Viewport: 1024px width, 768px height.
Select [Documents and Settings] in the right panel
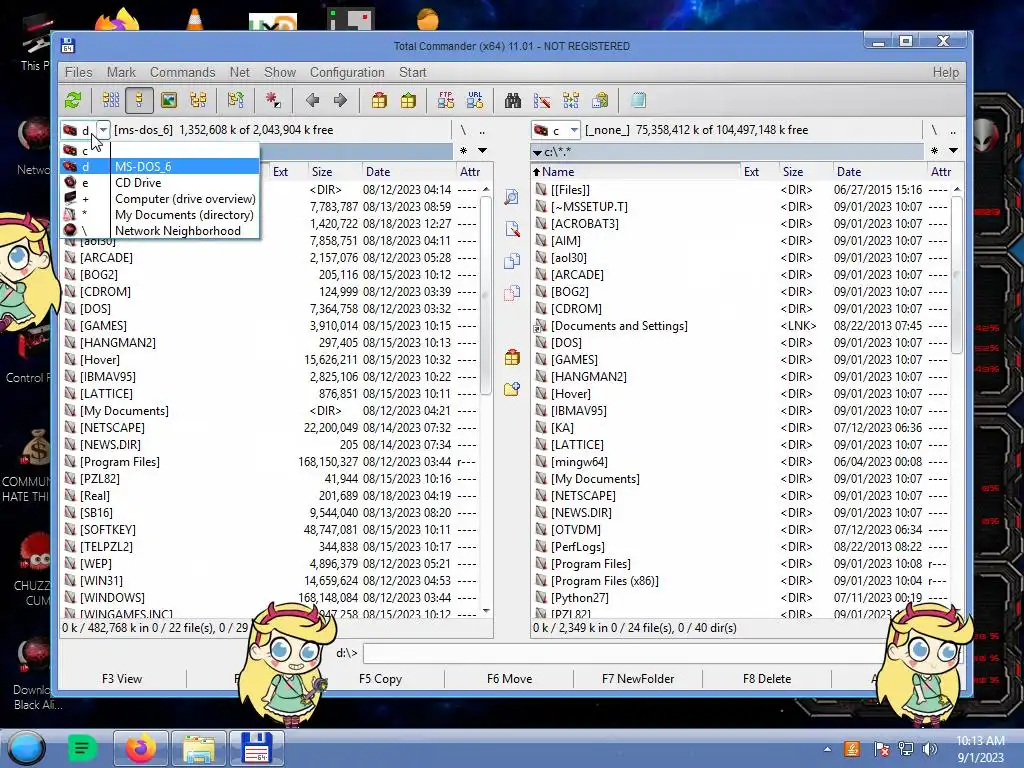tap(619, 326)
